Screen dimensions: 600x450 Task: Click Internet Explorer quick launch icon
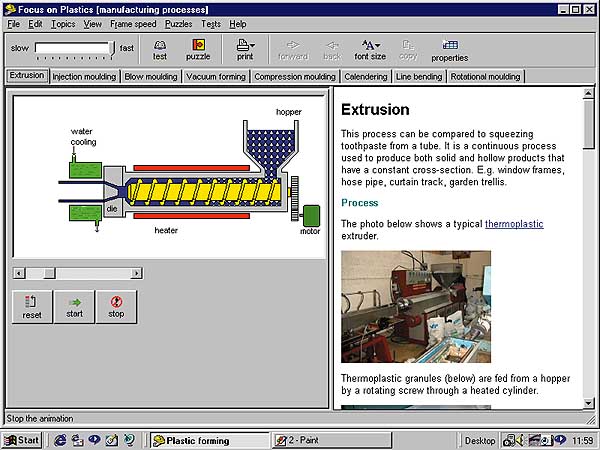[x=60, y=440]
